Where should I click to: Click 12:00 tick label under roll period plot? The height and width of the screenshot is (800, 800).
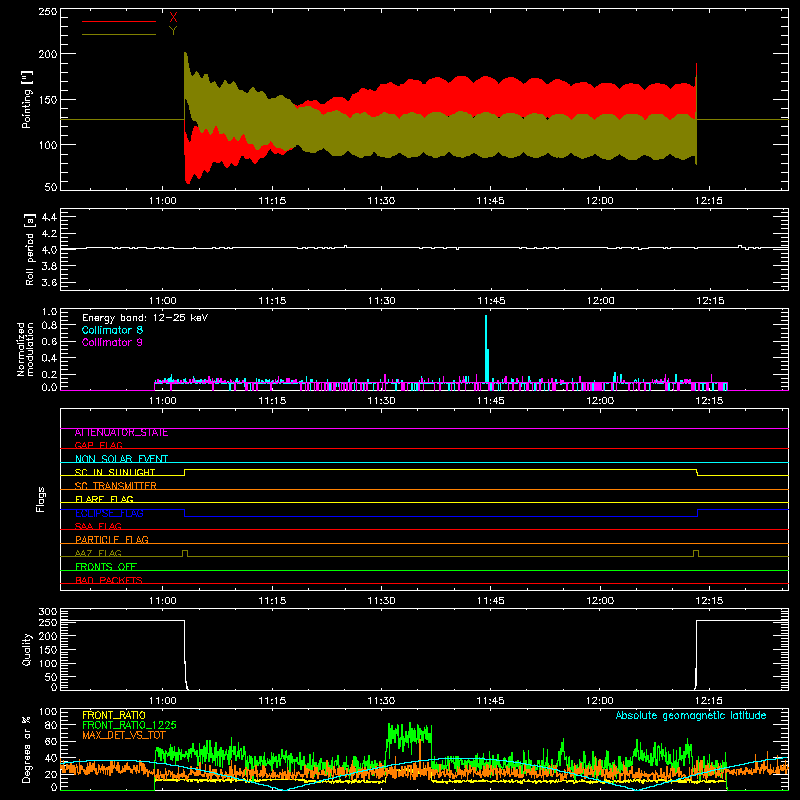tap(600, 301)
